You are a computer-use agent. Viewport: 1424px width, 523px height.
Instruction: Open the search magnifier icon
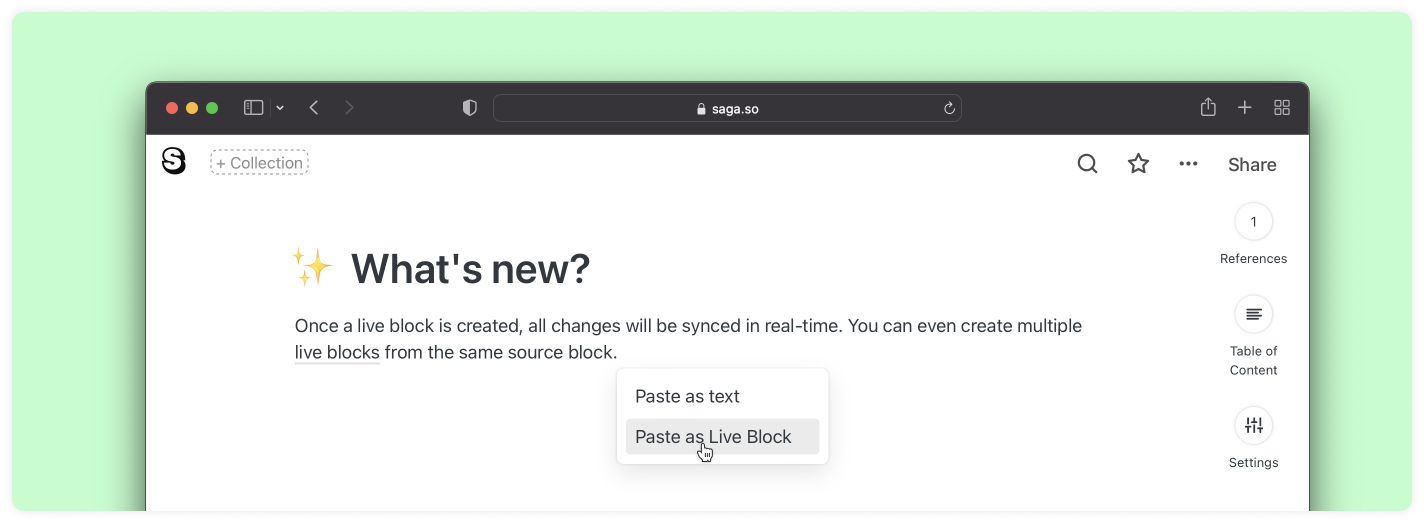pos(1087,164)
